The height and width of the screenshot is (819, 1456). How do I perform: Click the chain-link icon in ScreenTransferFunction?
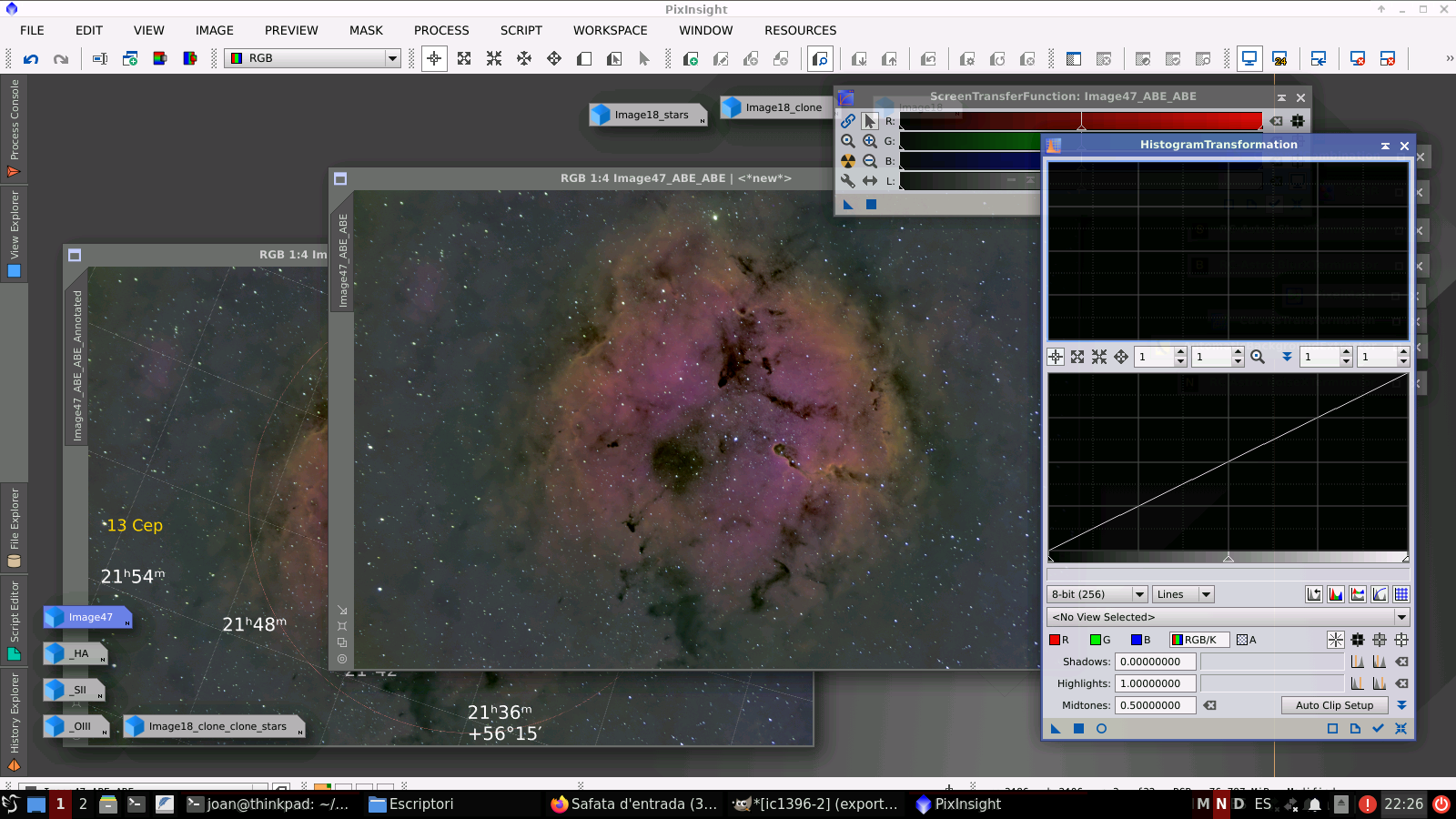(x=847, y=121)
